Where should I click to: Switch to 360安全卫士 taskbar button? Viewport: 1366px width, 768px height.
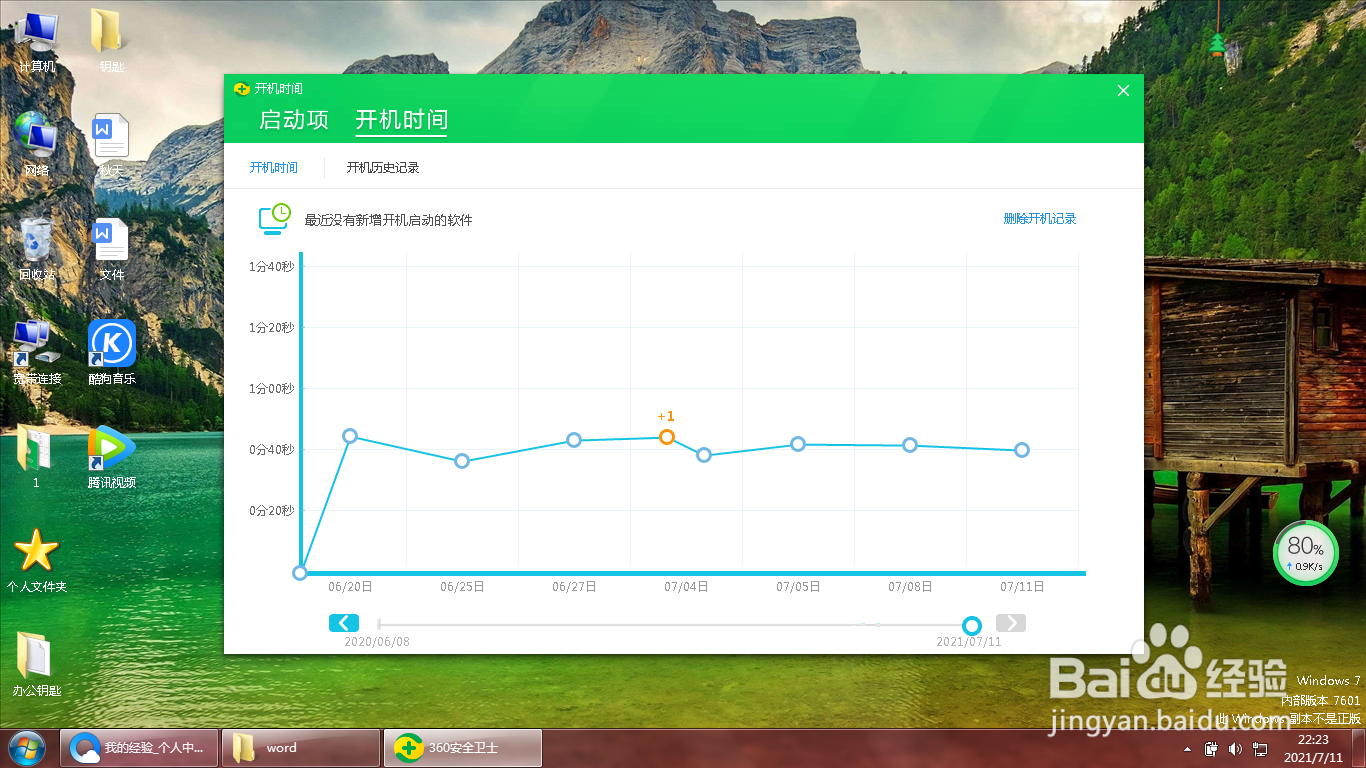coord(463,748)
